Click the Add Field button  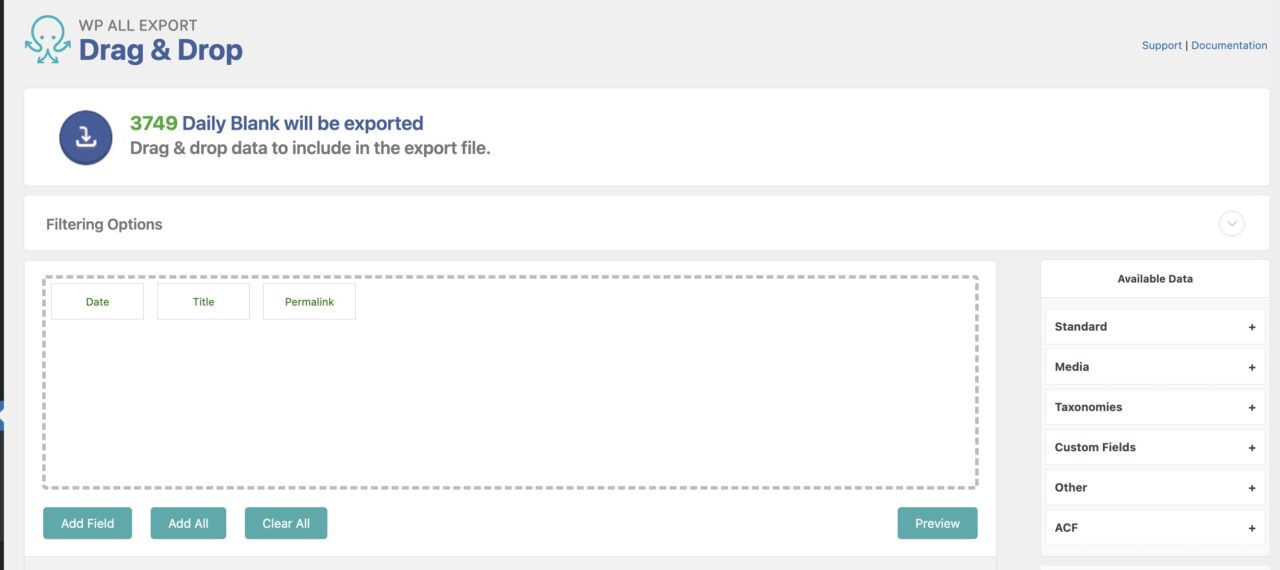88,523
